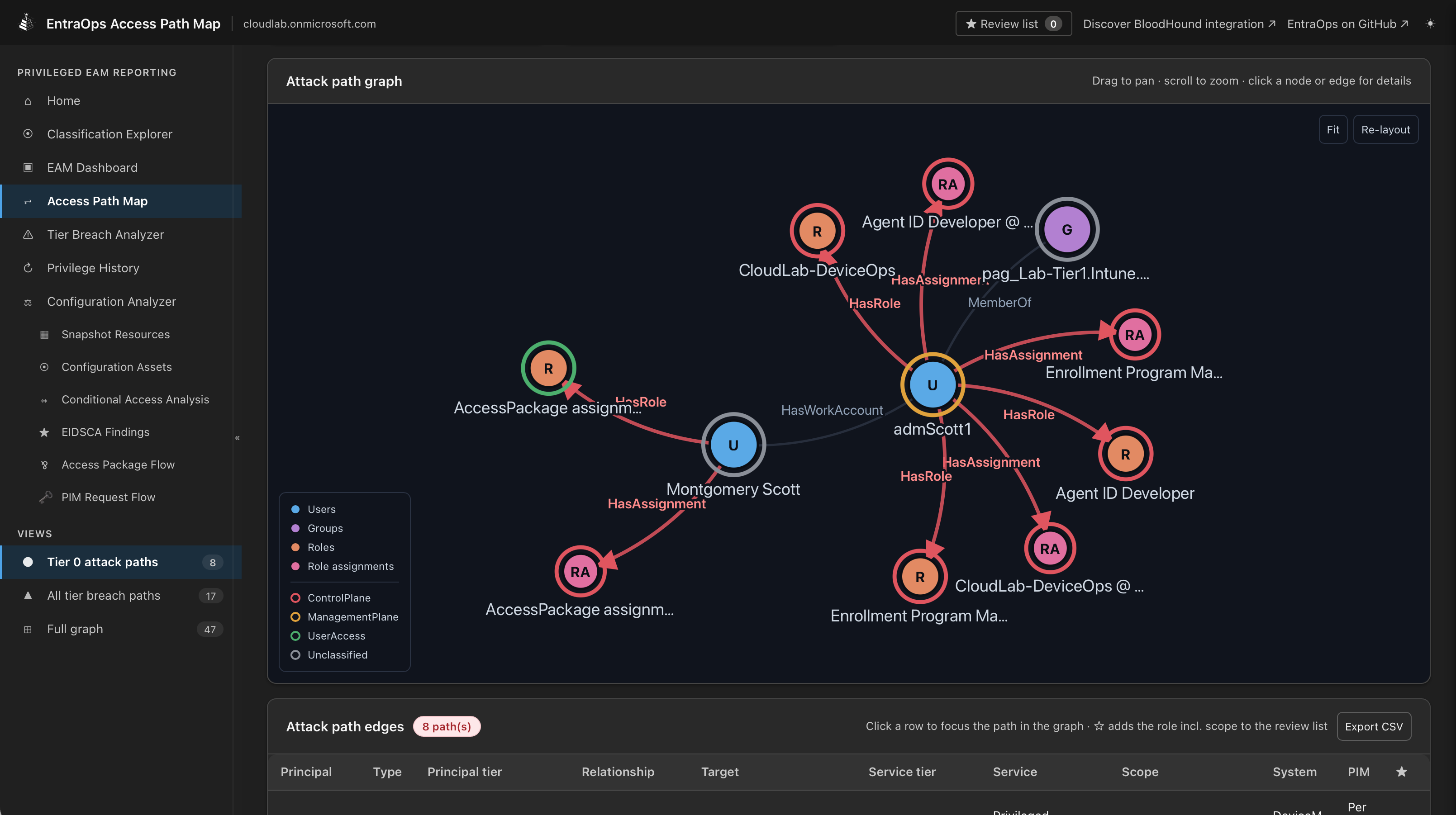Open the Review list button
This screenshot has width=1456, height=815.
click(x=1013, y=24)
